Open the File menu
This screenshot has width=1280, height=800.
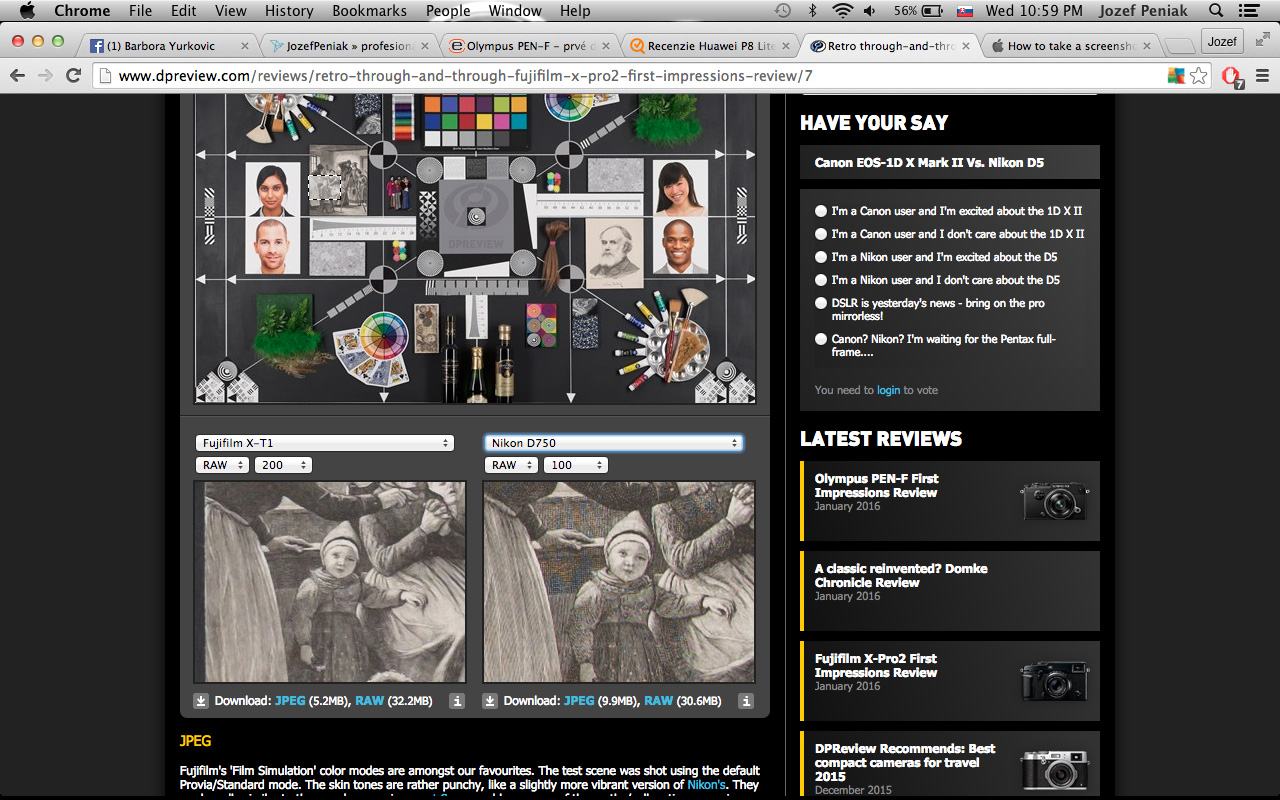(x=141, y=11)
